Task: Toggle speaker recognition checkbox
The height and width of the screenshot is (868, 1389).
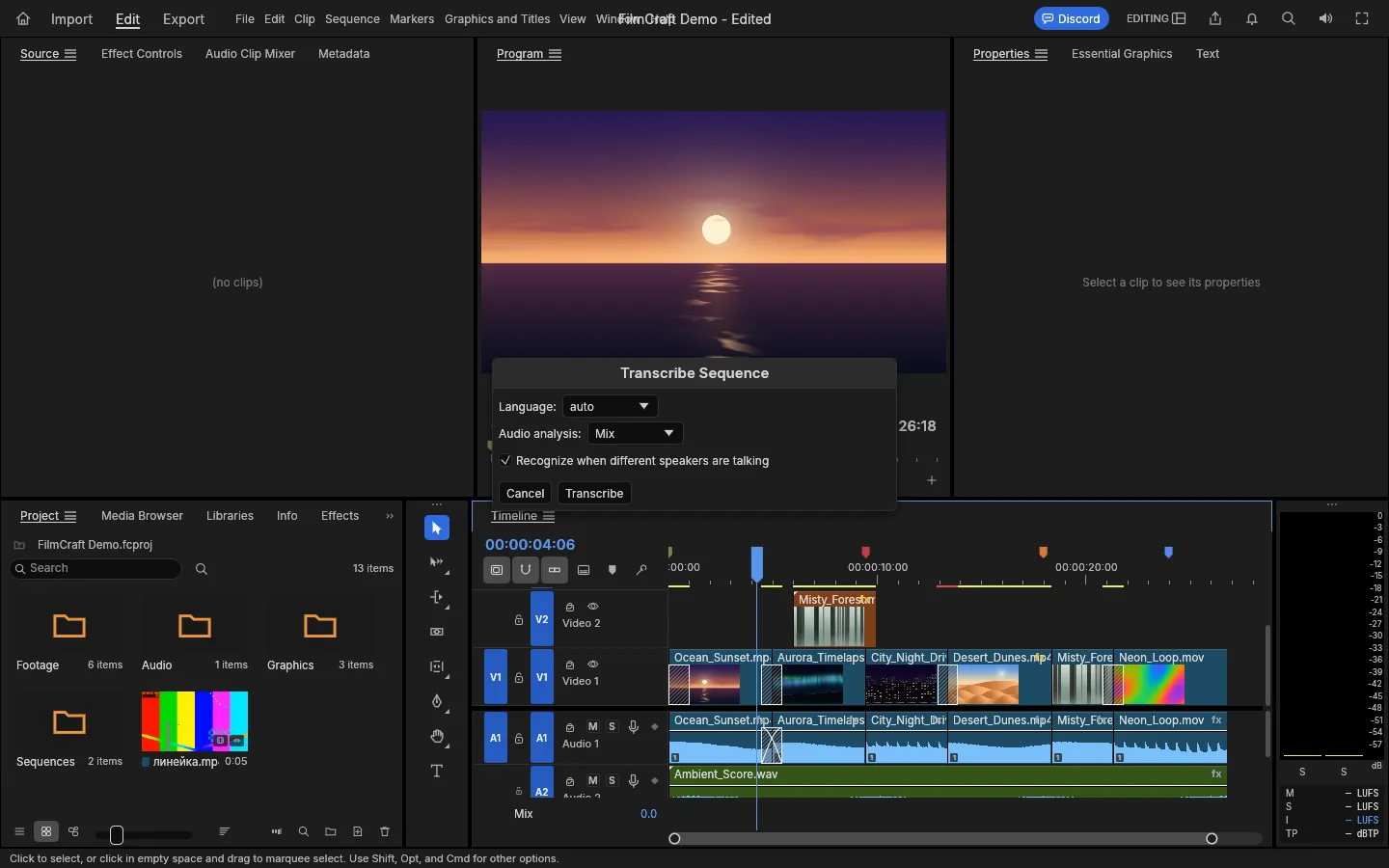Action: click(x=505, y=461)
